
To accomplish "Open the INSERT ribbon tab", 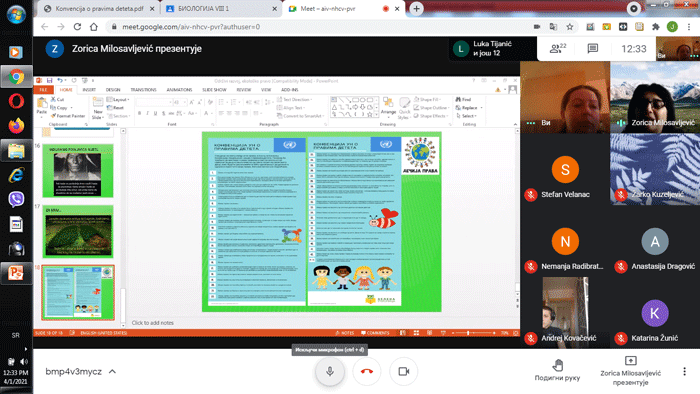I will tap(89, 90).
